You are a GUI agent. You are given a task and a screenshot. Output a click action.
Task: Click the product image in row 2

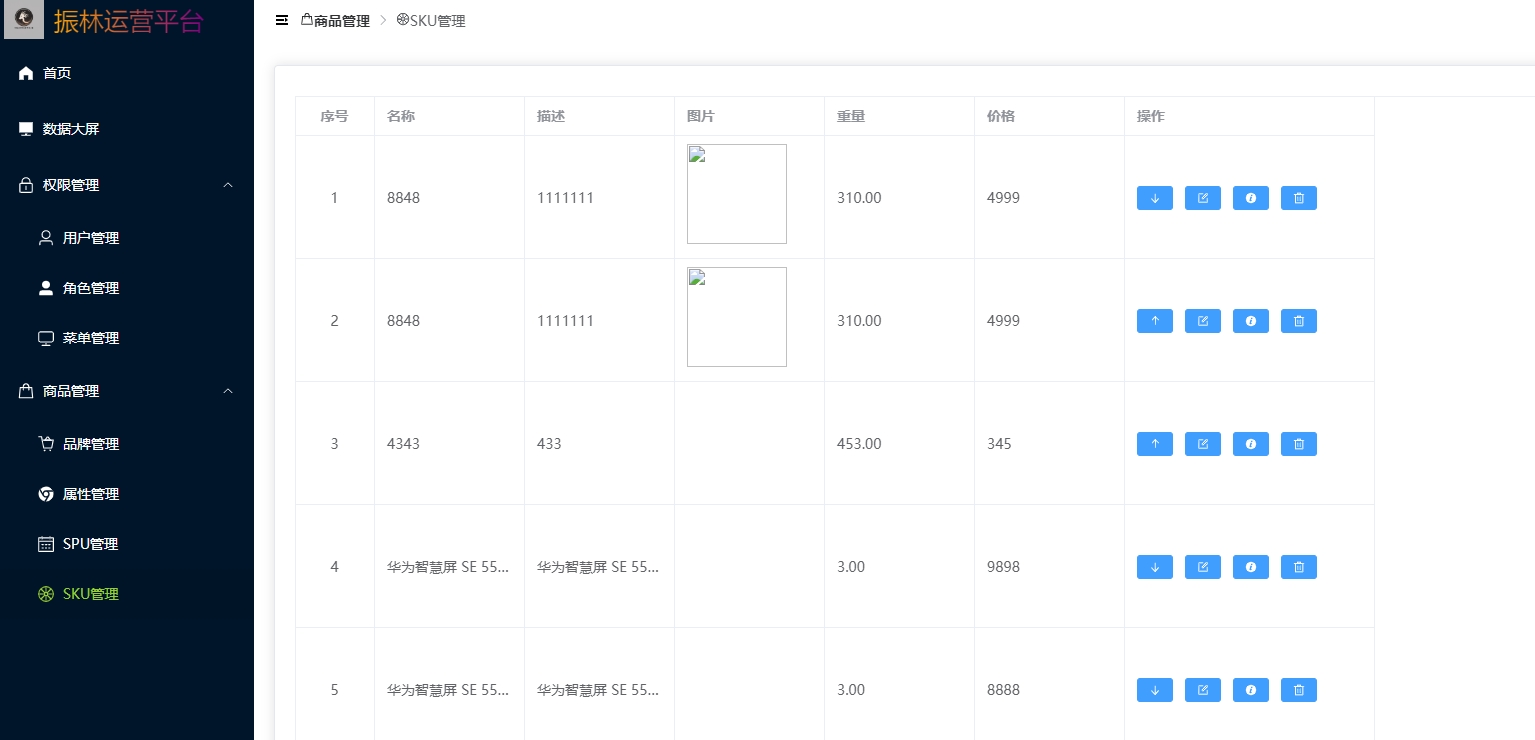737,317
